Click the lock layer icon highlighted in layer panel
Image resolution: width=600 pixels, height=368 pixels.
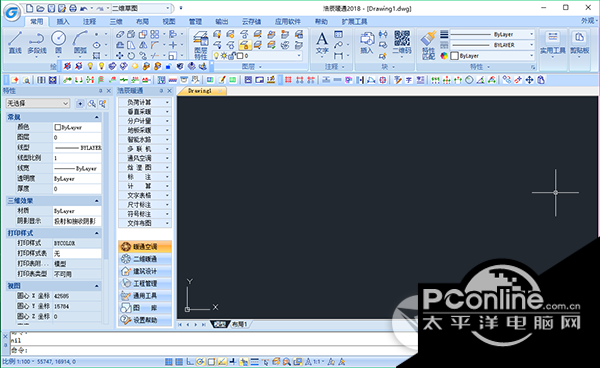(245, 45)
